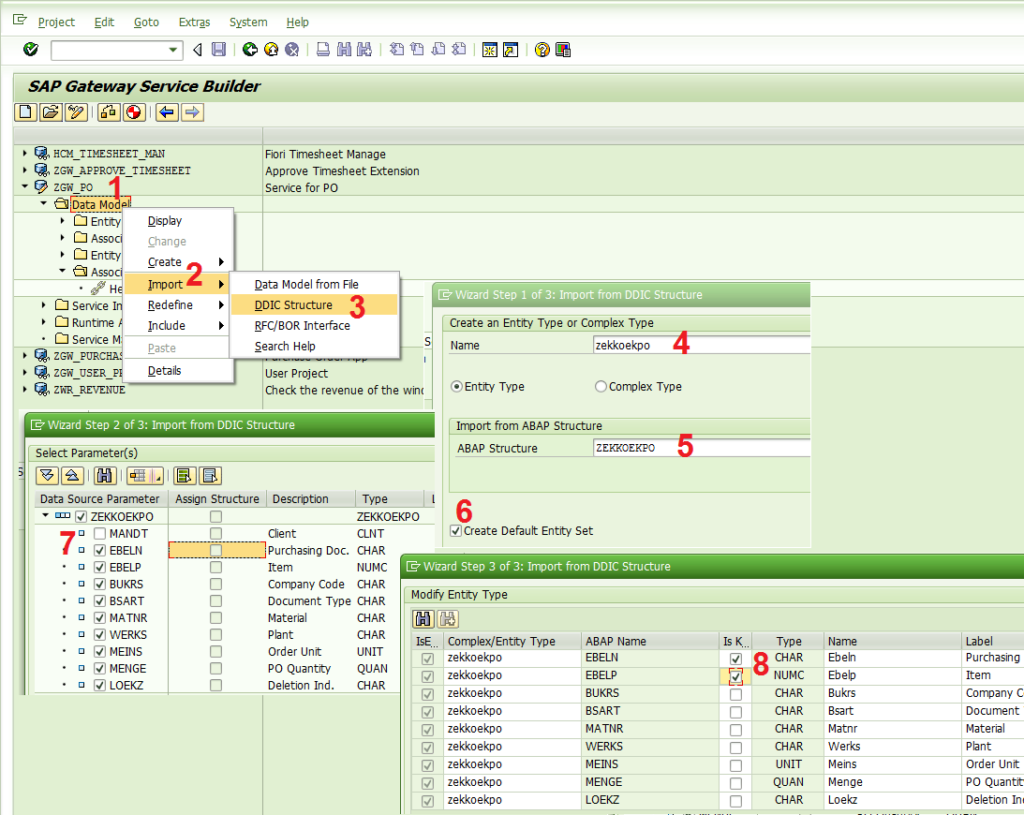The width and height of the screenshot is (1024, 815).
Task: Click the yellow Exit arrow icon
Action: click(x=271, y=49)
